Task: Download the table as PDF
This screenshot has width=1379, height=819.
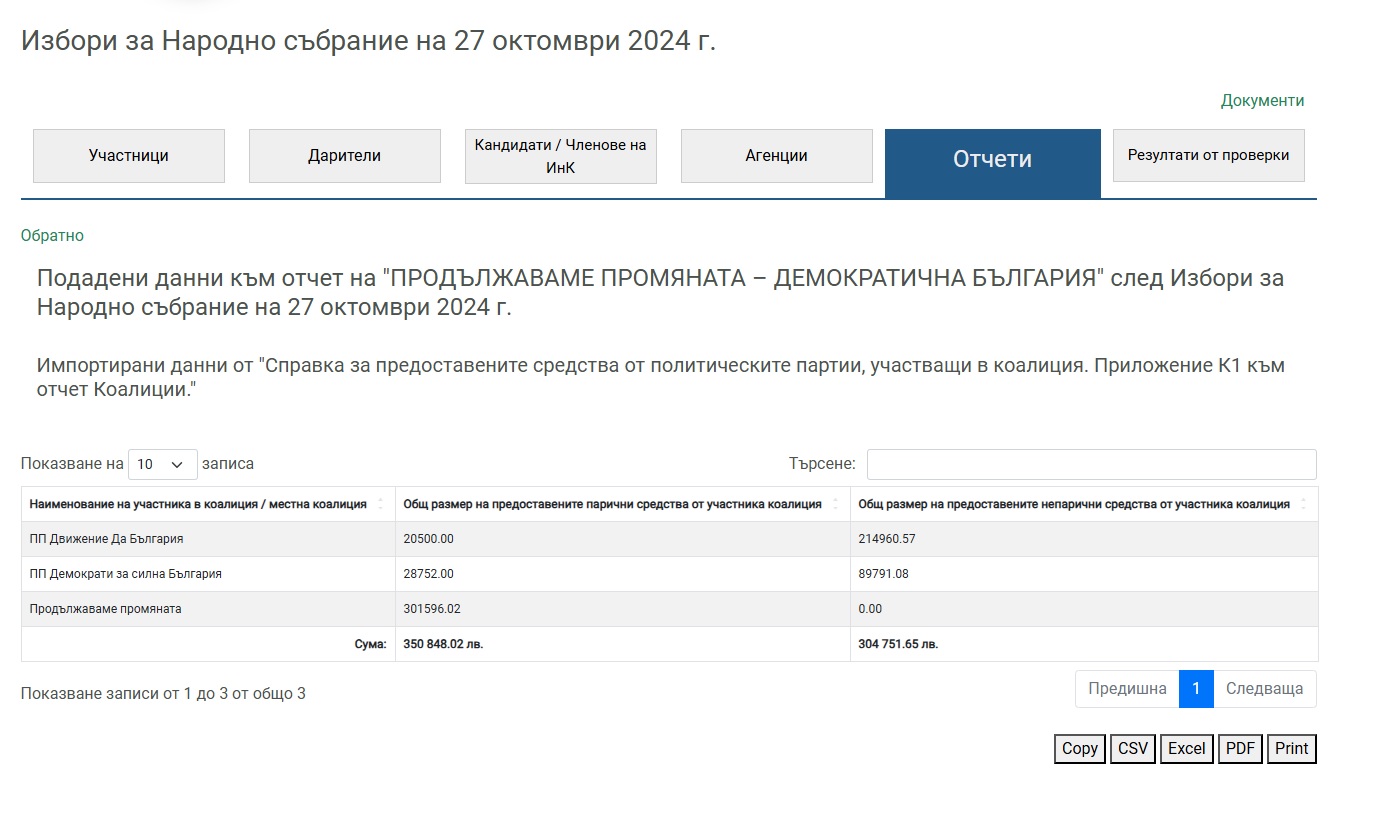Action: [x=1240, y=748]
